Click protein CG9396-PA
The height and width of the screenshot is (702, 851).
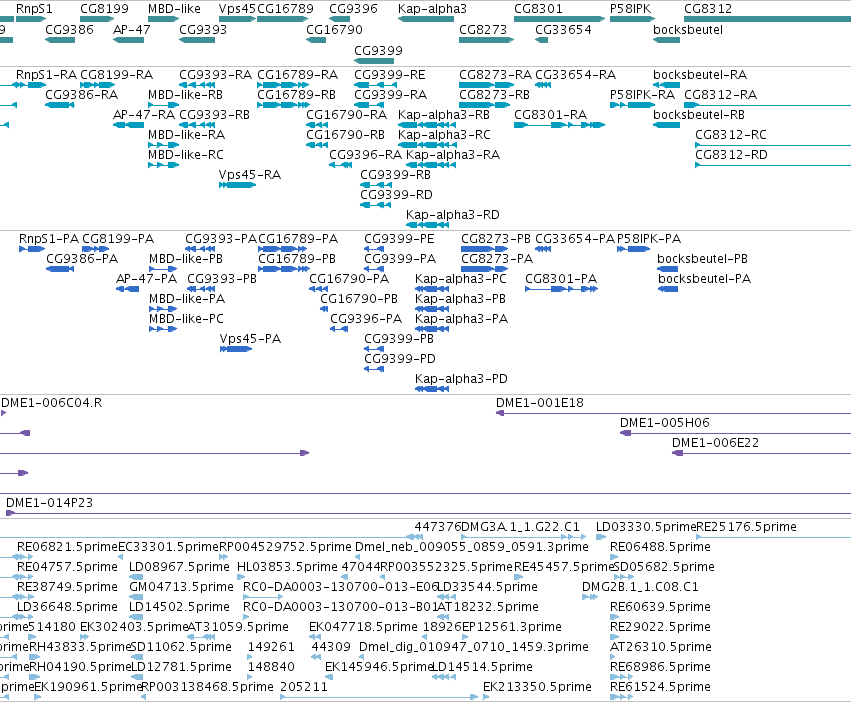(366, 319)
